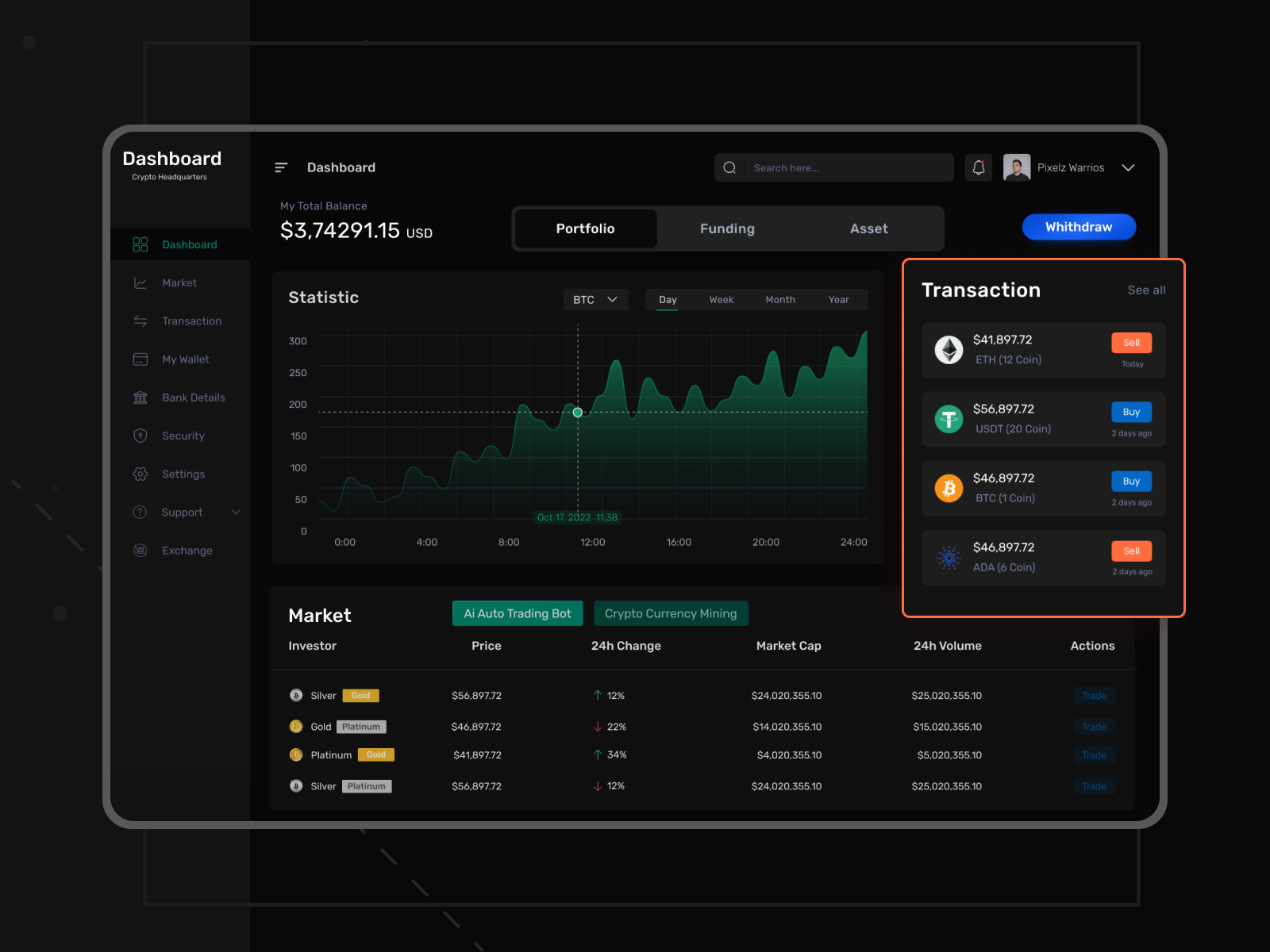Image resolution: width=1270 pixels, height=952 pixels.
Task: Click See all in Transaction panel
Action: coord(1146,290)
